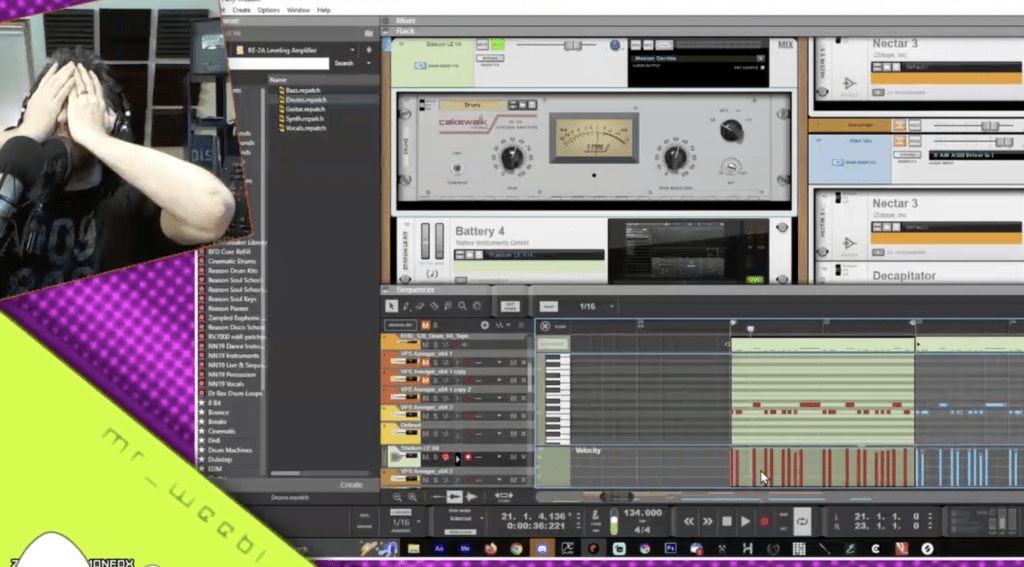Screen dimensions: 1024x567
Task: Toggle the Loop button in transport
Action: (x=802, y=521)
